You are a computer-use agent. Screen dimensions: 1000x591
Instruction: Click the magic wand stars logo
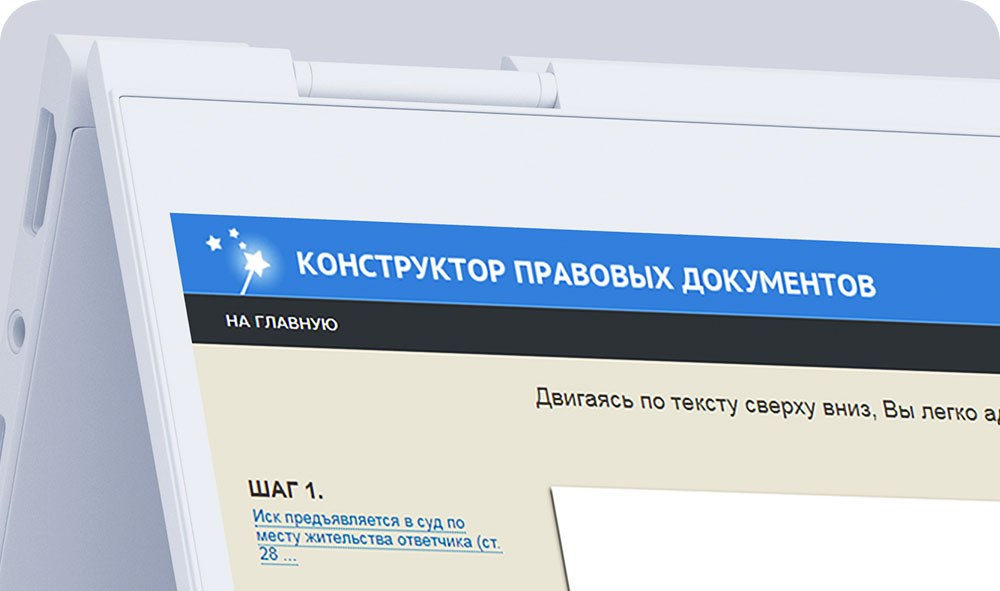click(x=240, y=260)
